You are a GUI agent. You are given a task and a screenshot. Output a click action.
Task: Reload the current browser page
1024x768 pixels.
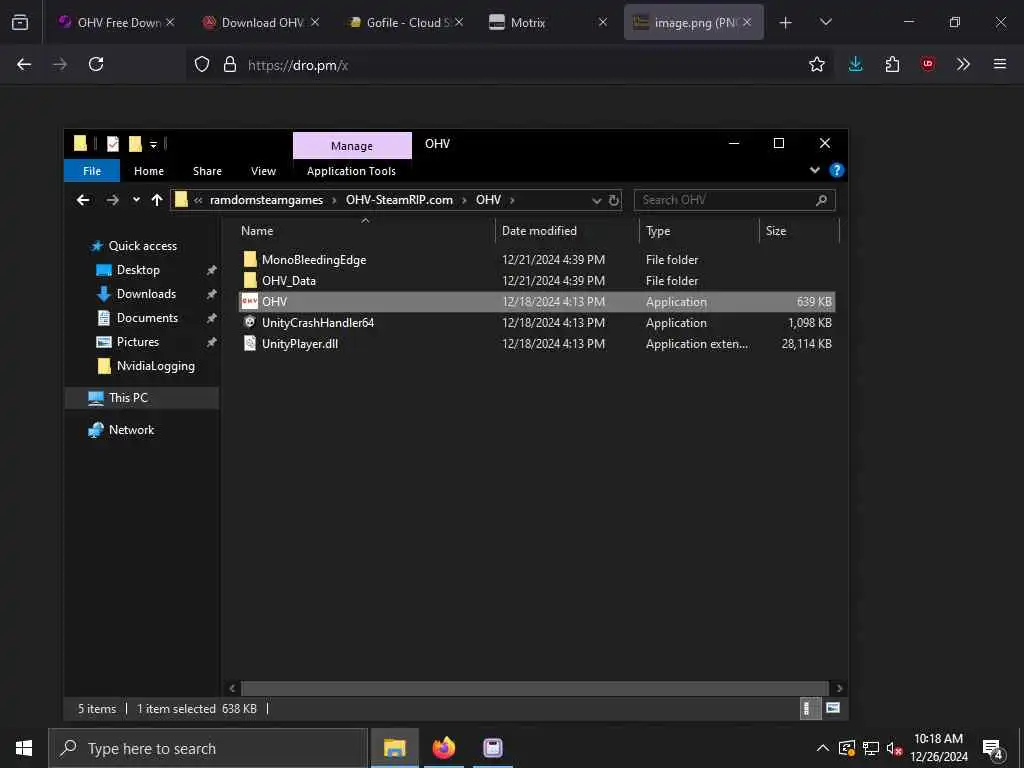pos(96,64)
